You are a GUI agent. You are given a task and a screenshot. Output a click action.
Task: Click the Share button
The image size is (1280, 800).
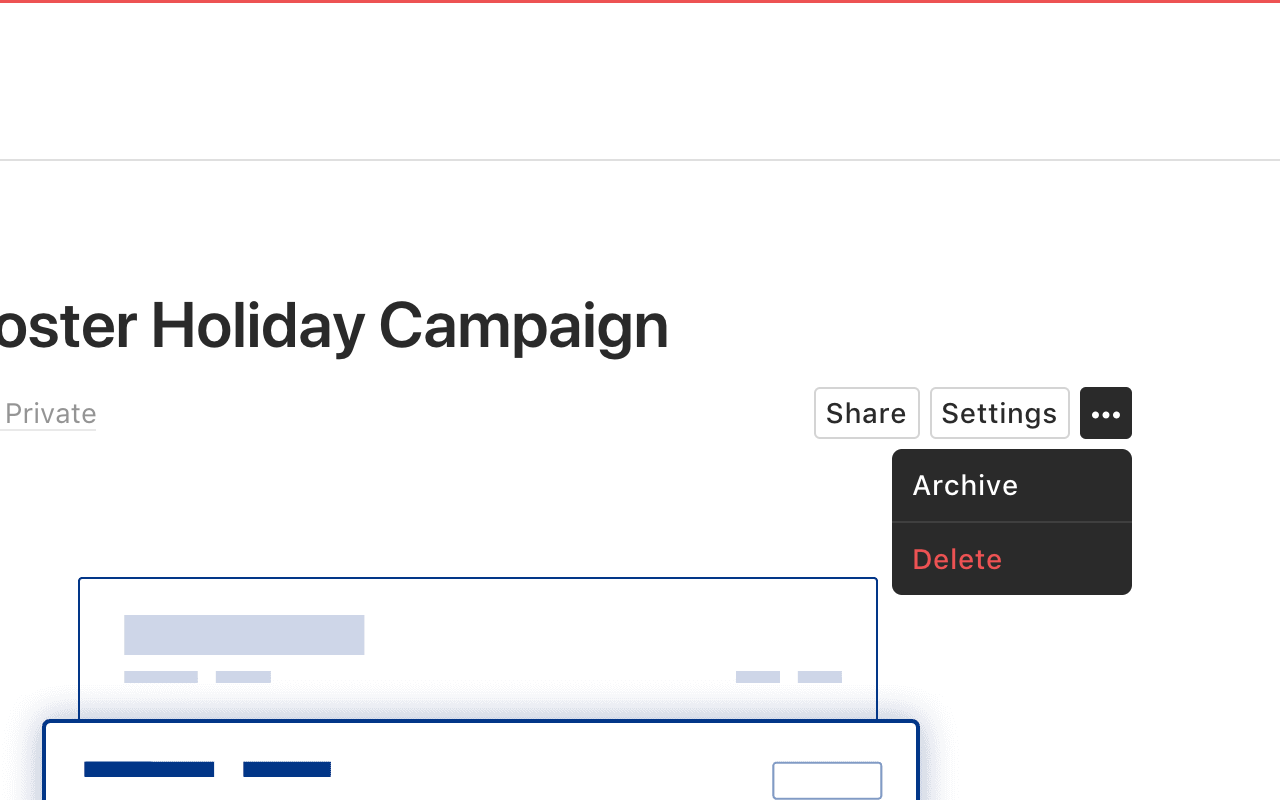coord(866,413)
